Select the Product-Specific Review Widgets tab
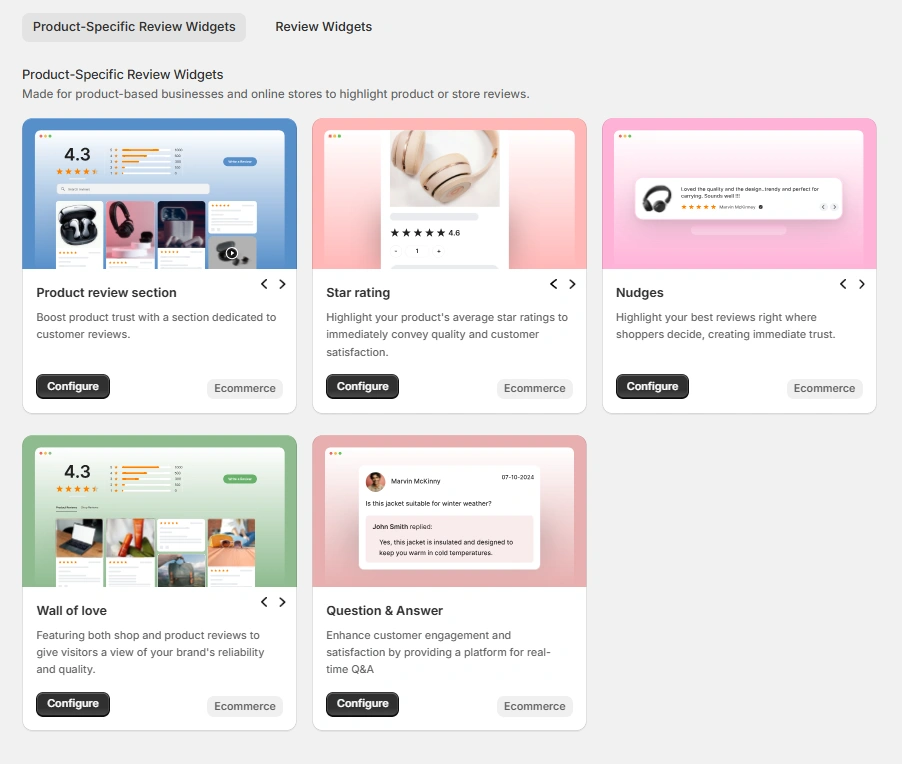The height and width of the screenshot is (764, 902). 133,27
